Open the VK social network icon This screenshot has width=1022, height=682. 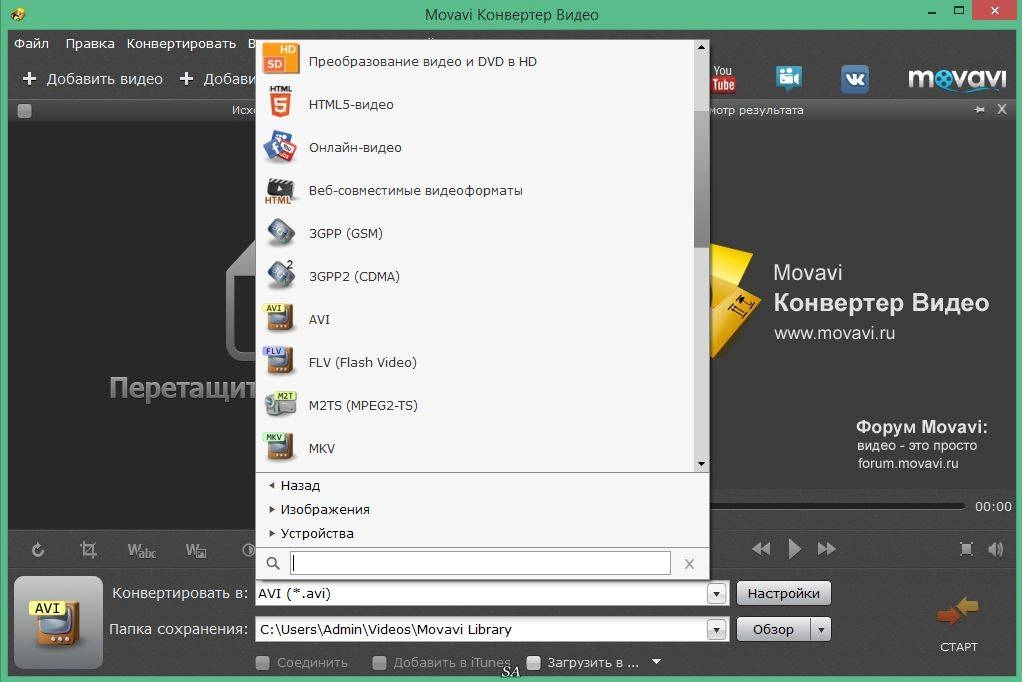point(854,79)
